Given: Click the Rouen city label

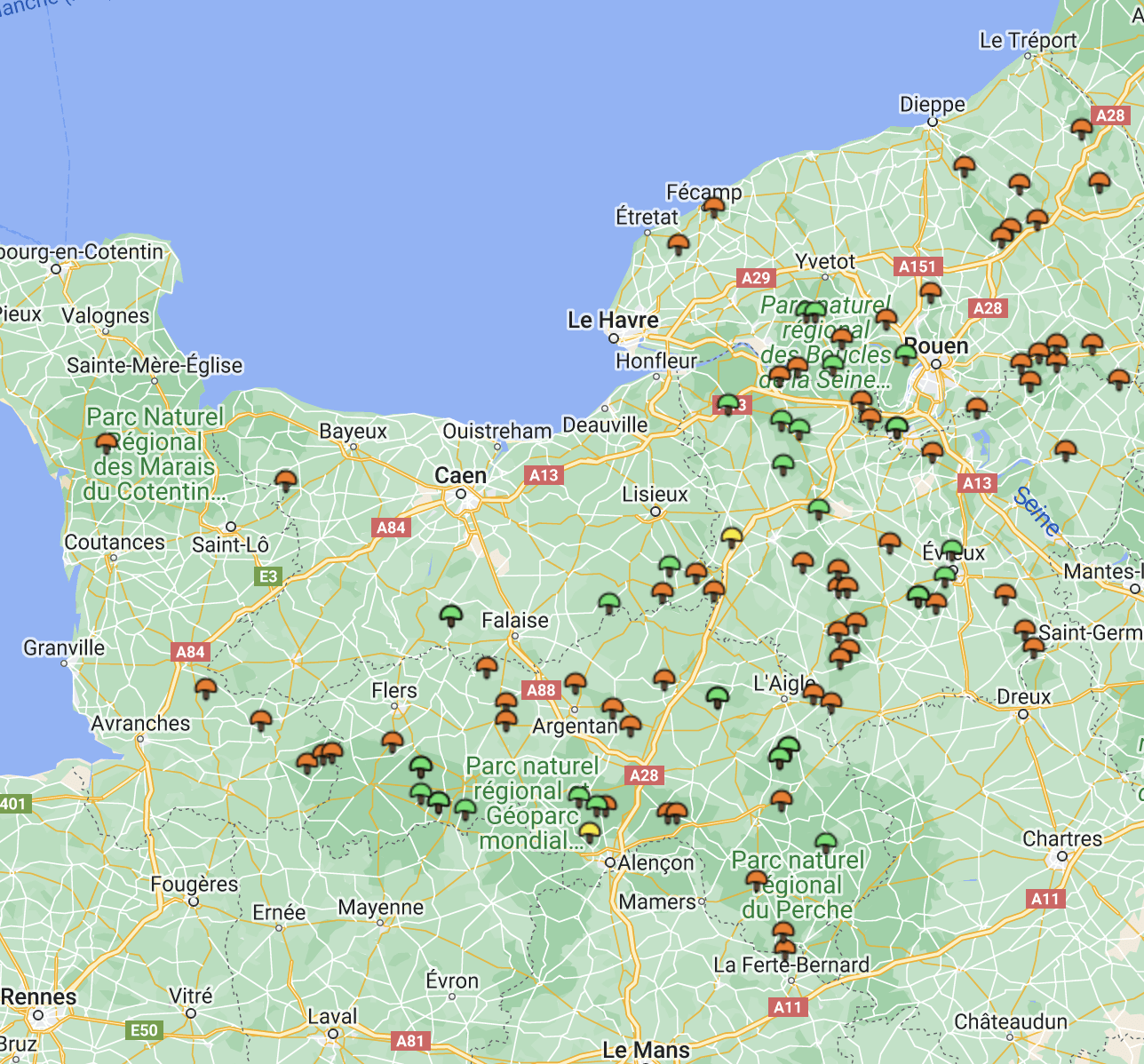Looking at the screenshot, I should pyautogui.click(x=936, y=345).
